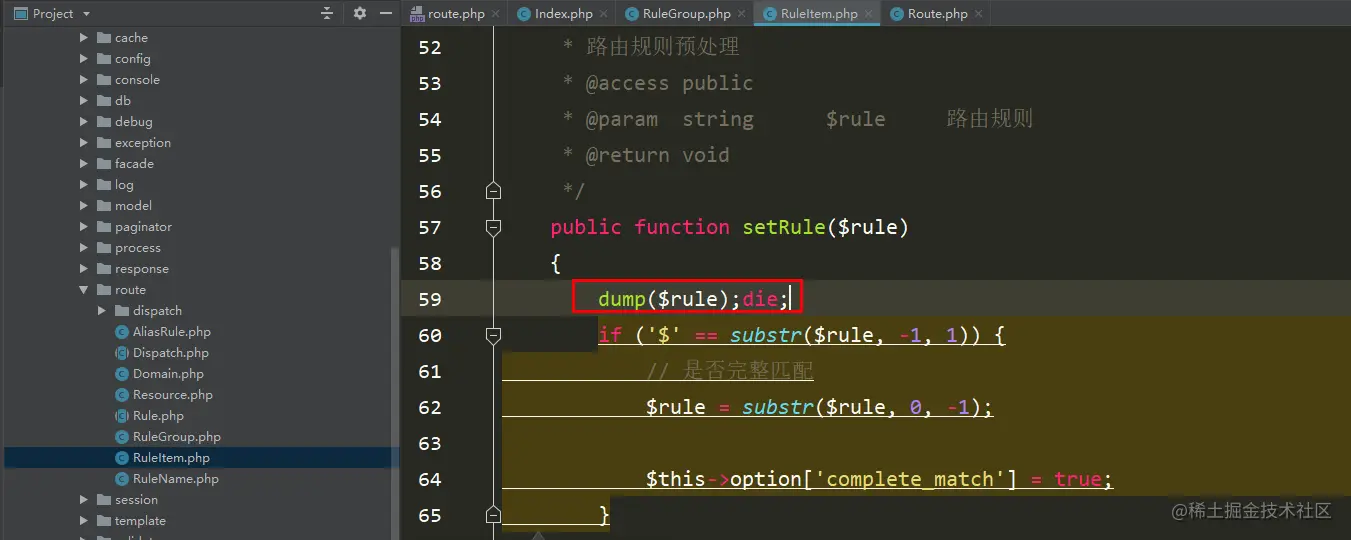1351x540 pixels.
Task: Click the route folder icon
Action: [104, 290]
